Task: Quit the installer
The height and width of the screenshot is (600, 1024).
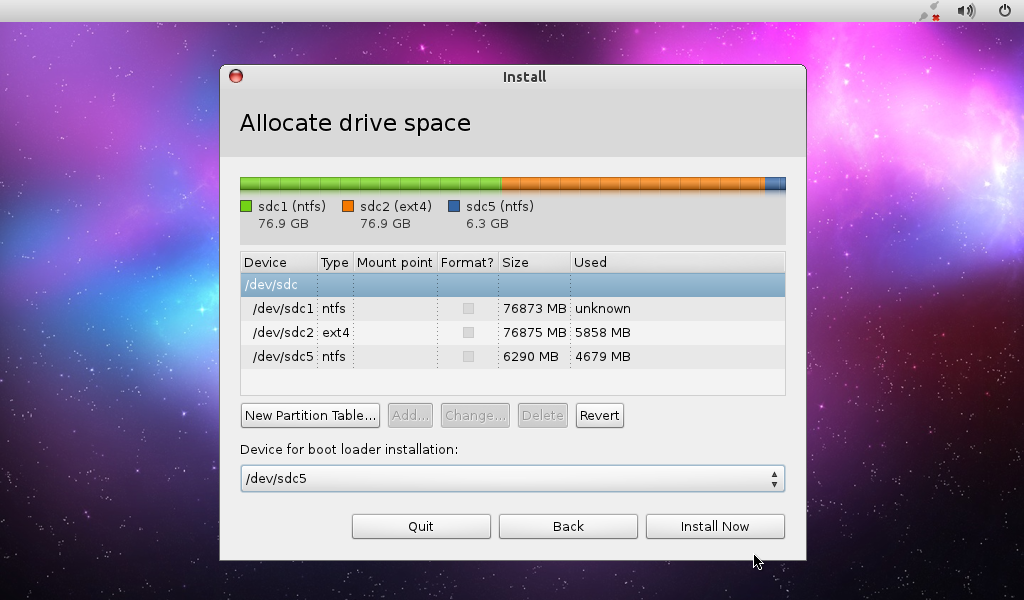Action: pos(421,527)
